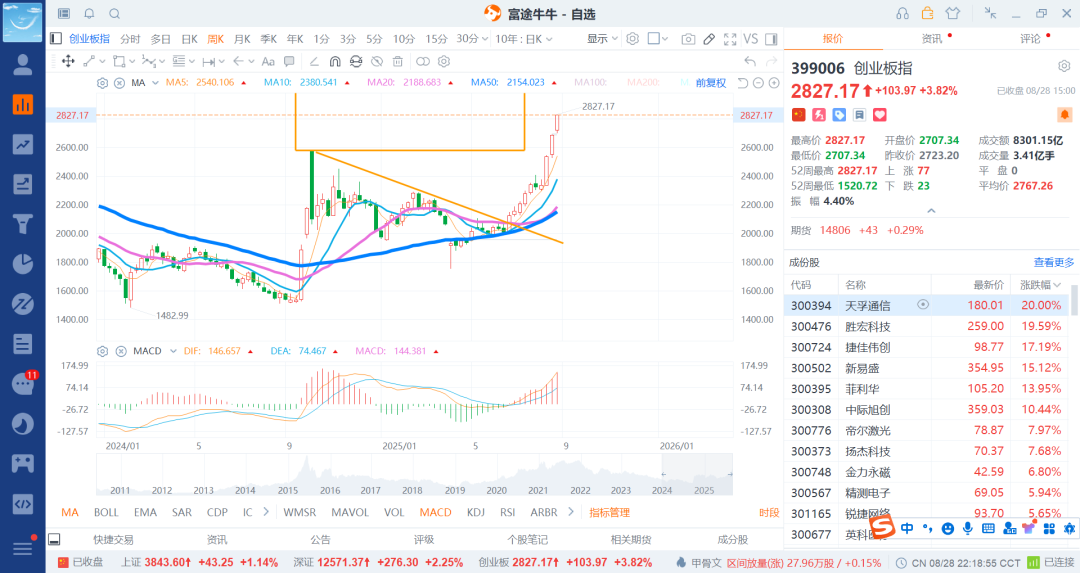Open 指标管理 indicator management

pyautogui.click(x=610, y=512)
